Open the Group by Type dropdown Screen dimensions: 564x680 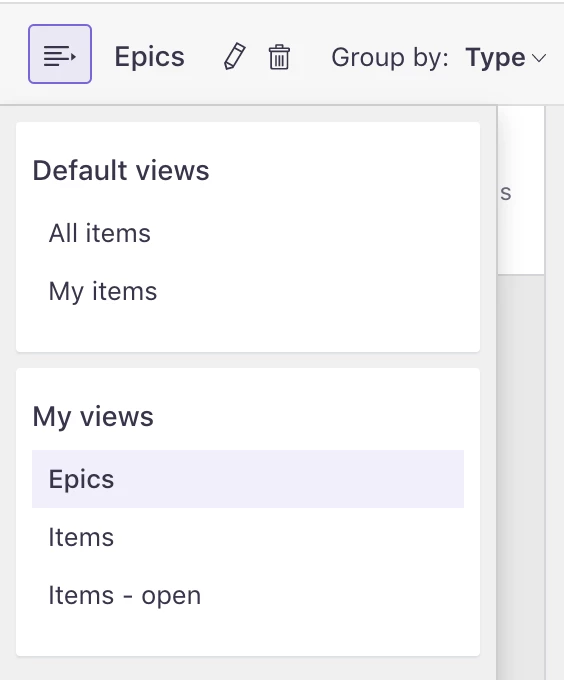point(505,58)
